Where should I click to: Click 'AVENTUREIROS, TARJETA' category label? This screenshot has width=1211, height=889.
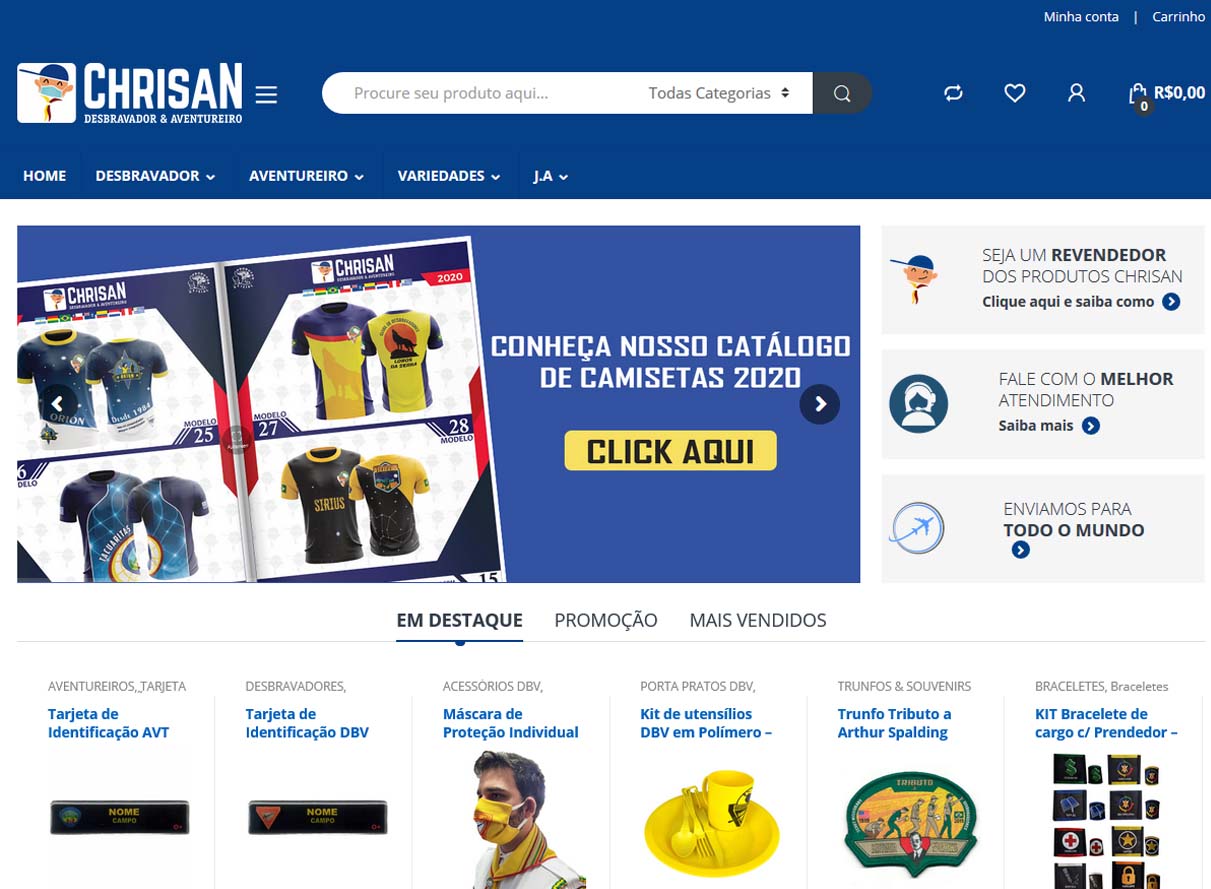point(117,686)
